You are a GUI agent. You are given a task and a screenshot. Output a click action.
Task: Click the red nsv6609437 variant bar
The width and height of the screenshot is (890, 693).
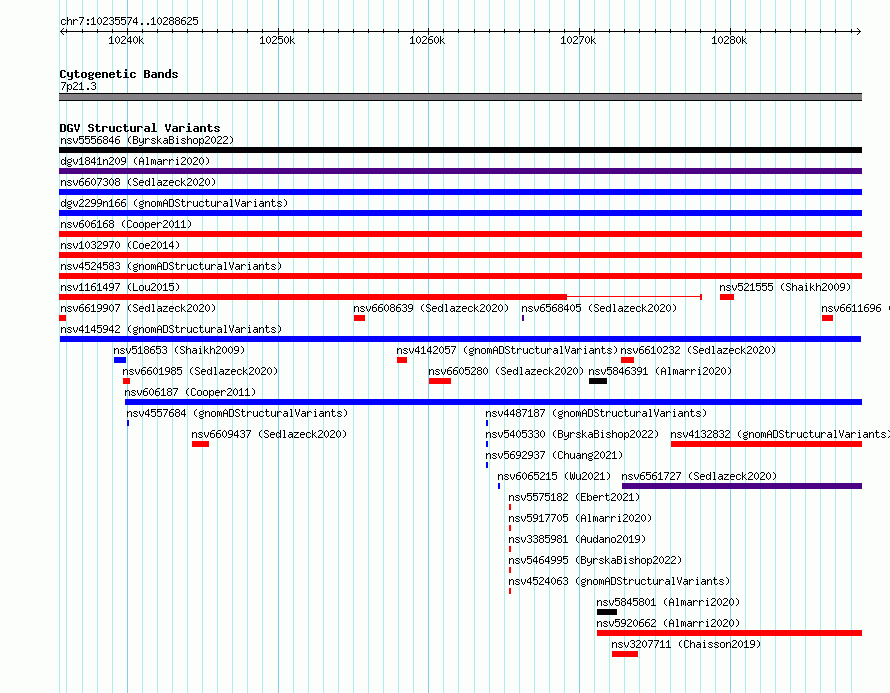200,444
